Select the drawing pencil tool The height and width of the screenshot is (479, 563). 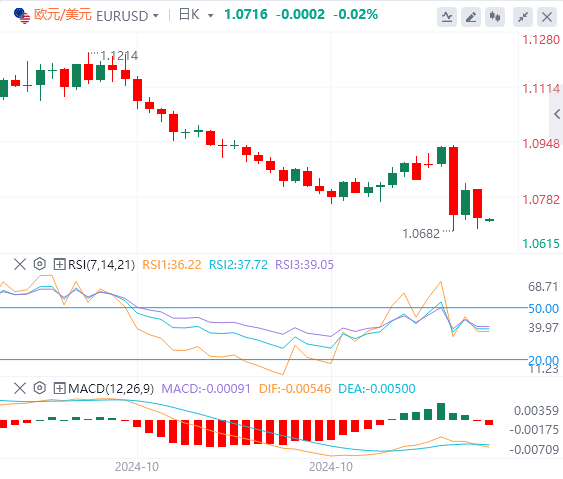tap(471, 17)
